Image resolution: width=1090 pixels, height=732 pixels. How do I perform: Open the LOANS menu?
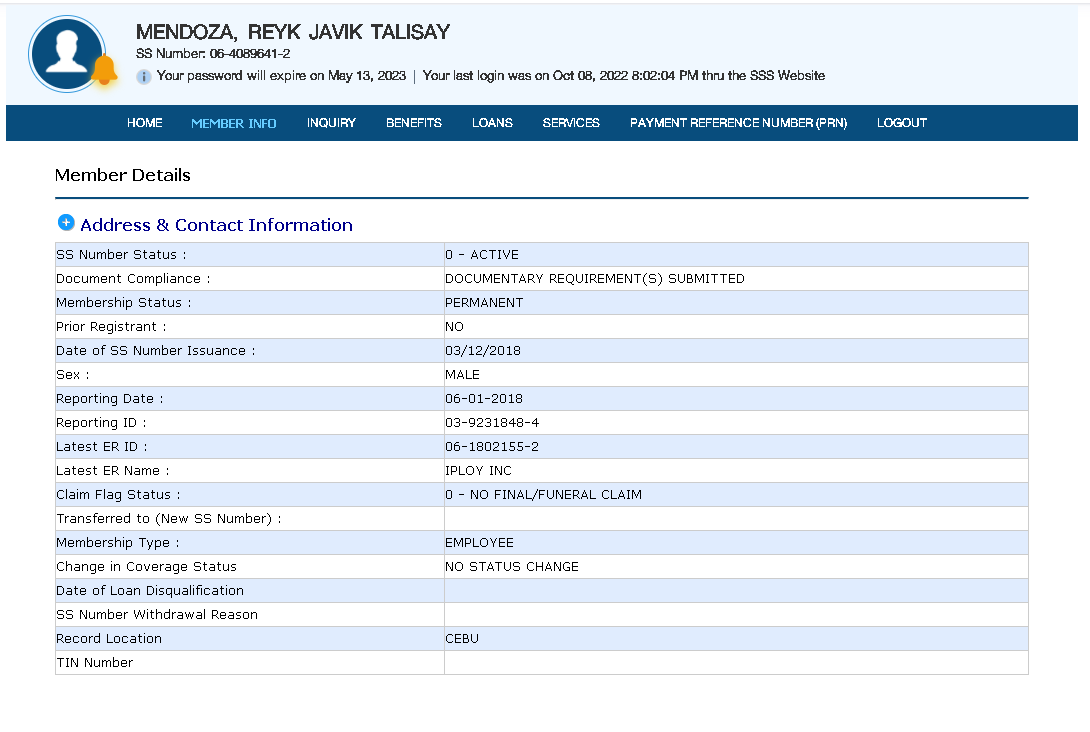click(492, 123)
